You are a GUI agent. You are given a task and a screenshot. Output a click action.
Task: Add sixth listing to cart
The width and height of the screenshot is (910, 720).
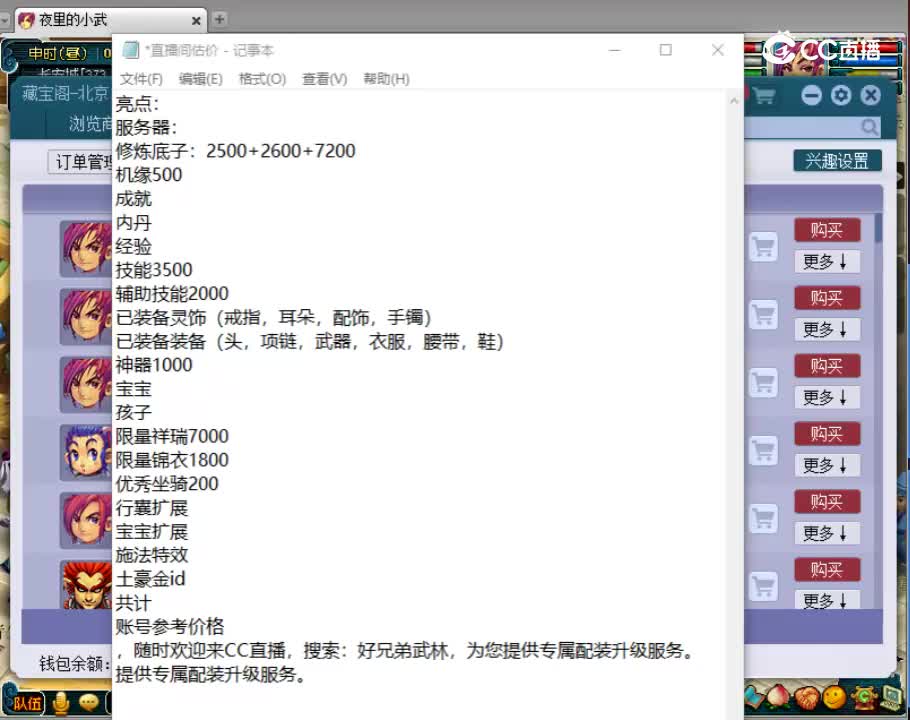(763, 587)
